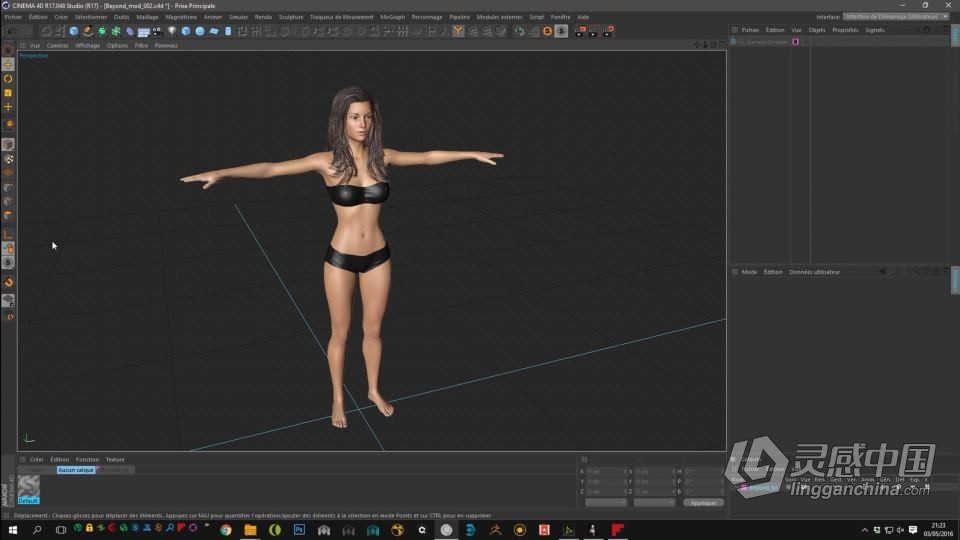Click the first clapperboard render icon
This screenshot has width=960, height=540.
tap(579, 31)
